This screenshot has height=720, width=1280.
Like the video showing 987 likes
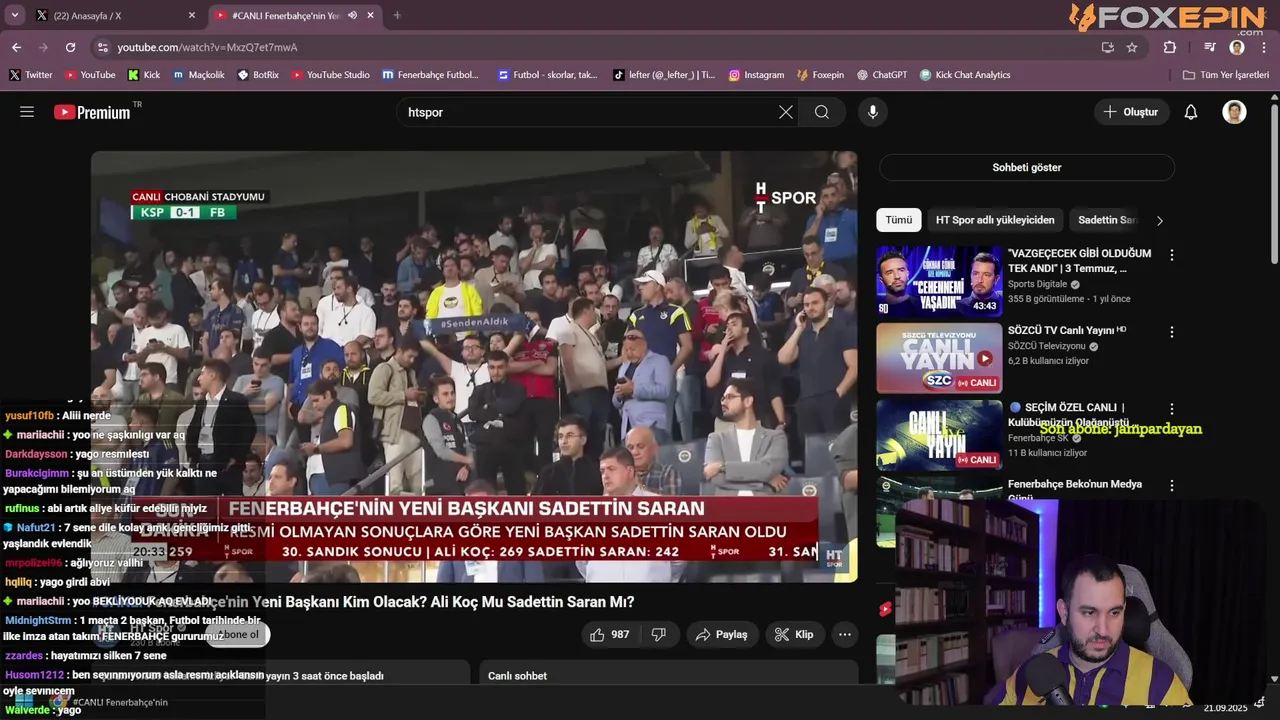610,634
